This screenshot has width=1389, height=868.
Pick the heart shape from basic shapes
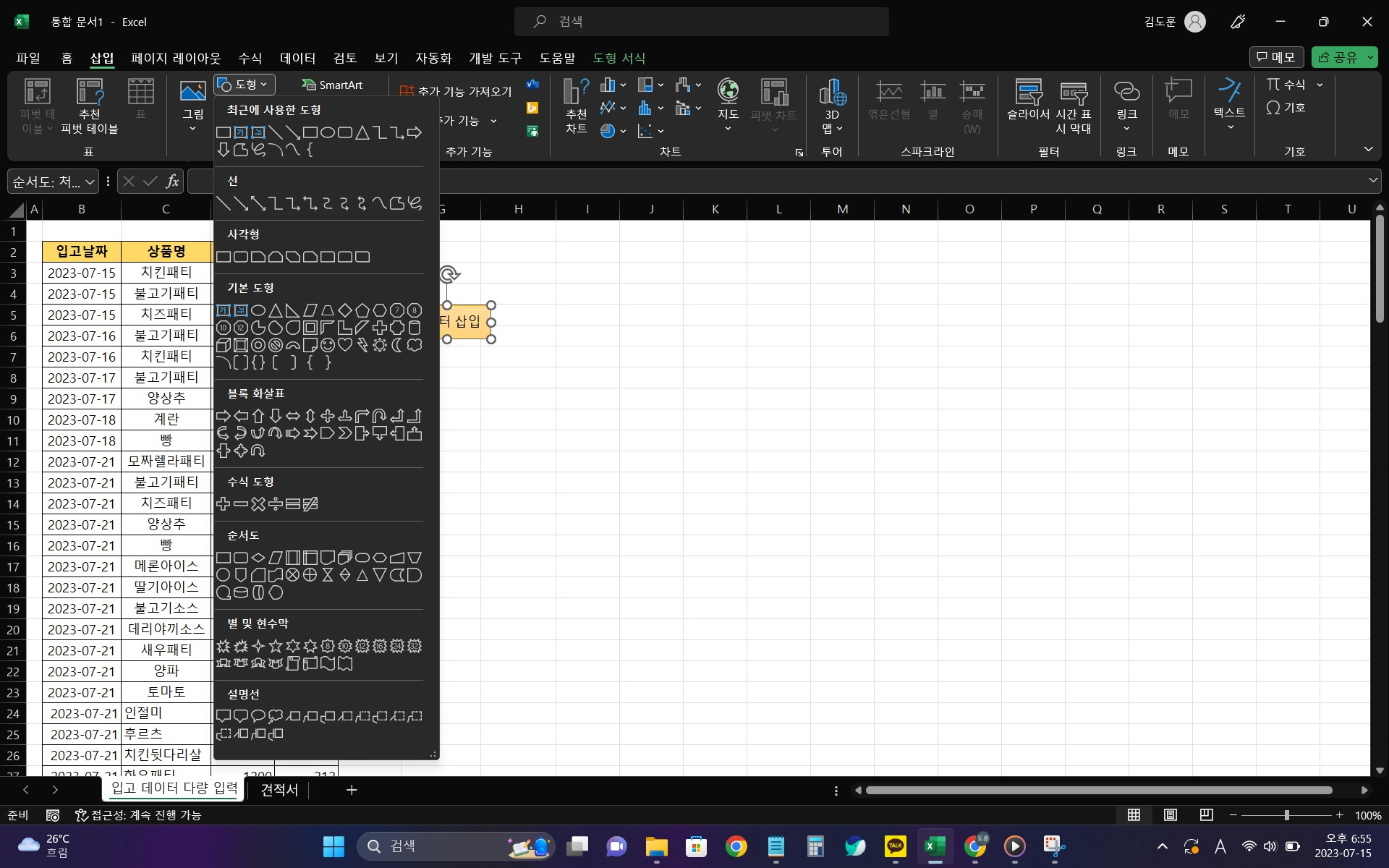(345, 345)
